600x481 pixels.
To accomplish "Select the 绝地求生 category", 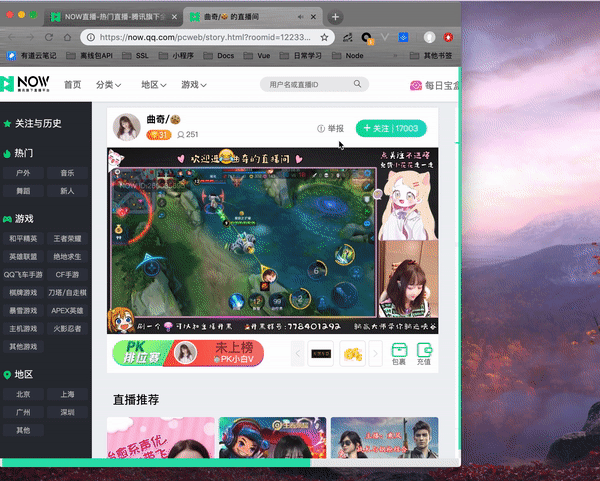I will (67, 257).
